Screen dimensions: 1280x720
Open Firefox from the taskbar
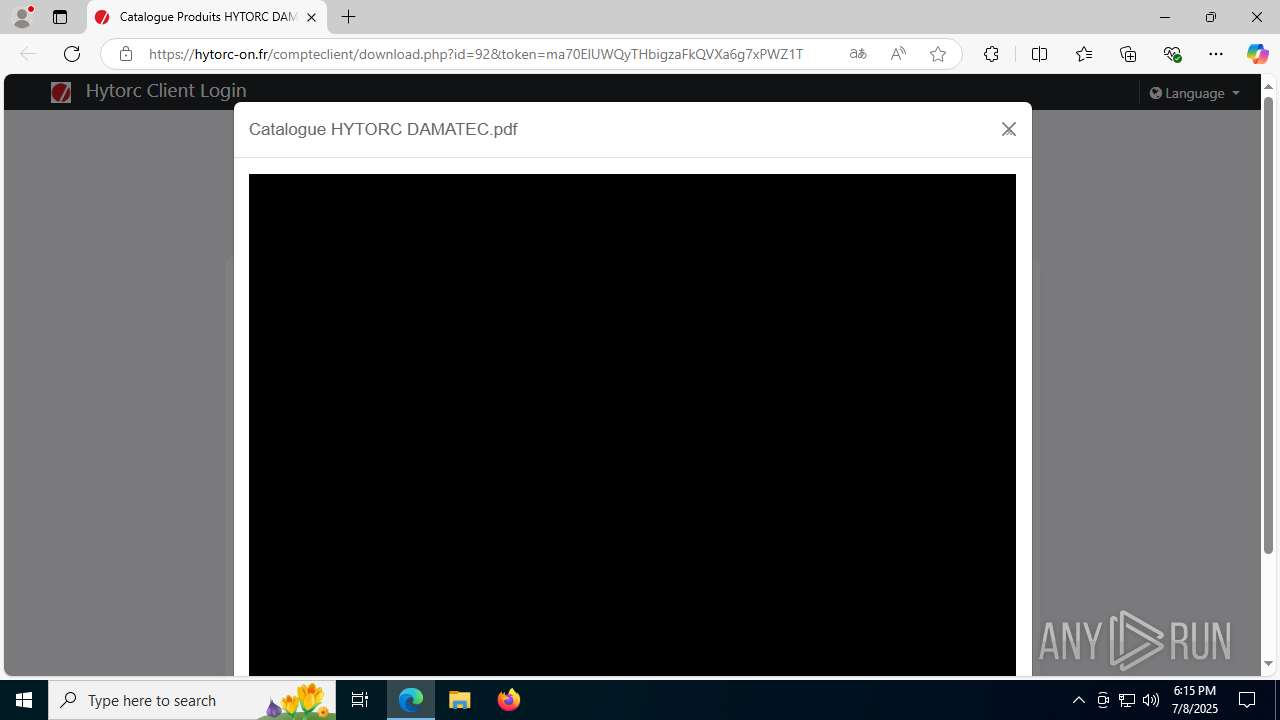pyautogui.click(x=508, y=700)
